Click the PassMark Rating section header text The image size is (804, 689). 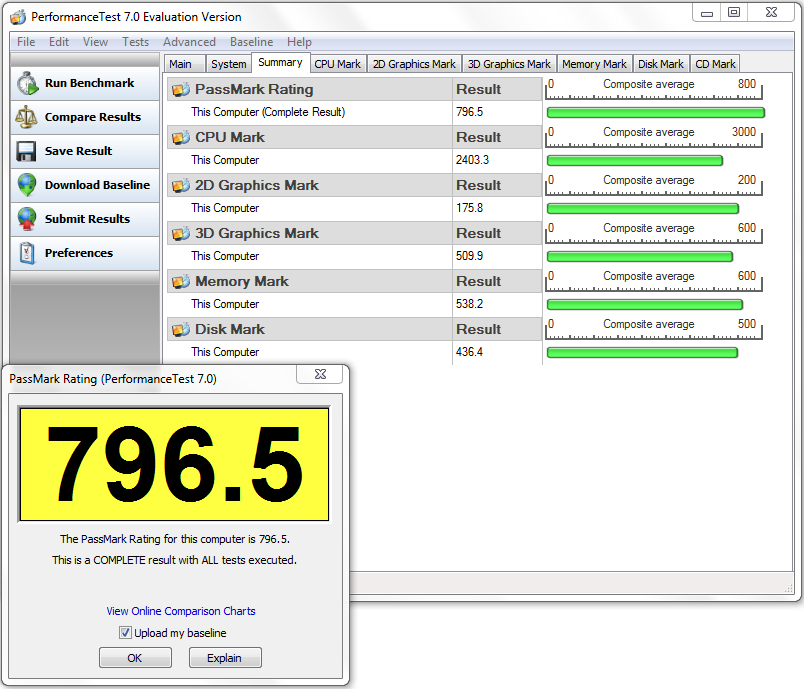pos(254,89)
